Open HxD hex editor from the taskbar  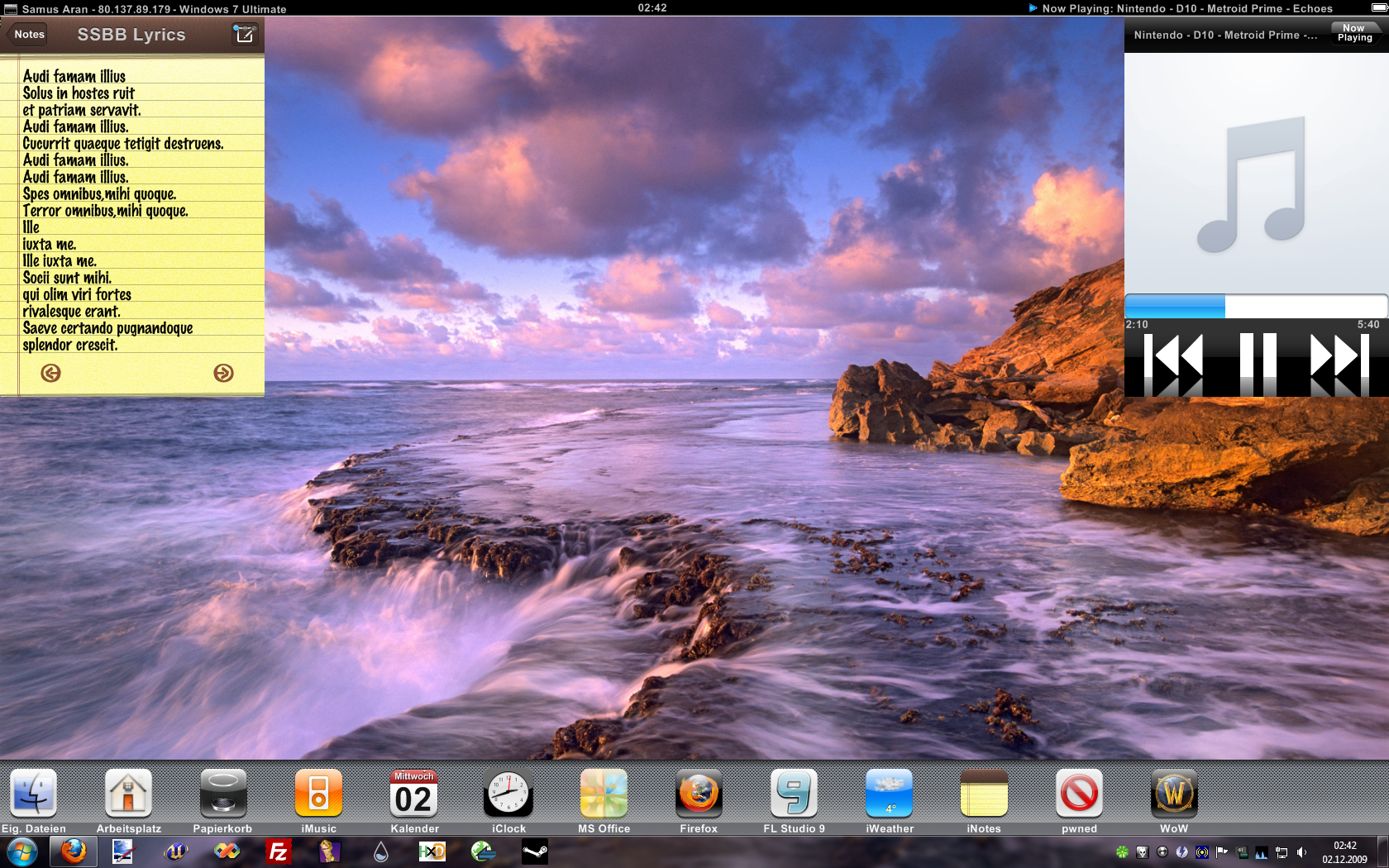tap(432, 851)
